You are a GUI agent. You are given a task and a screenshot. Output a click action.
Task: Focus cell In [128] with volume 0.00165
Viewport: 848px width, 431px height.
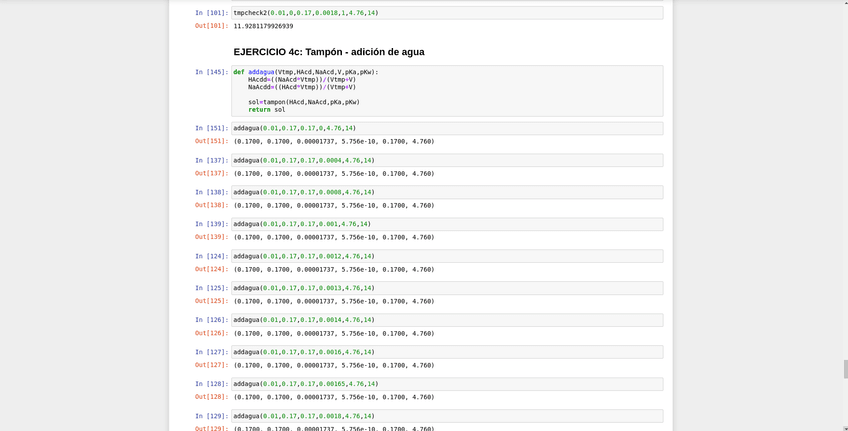tap(446, 384)
